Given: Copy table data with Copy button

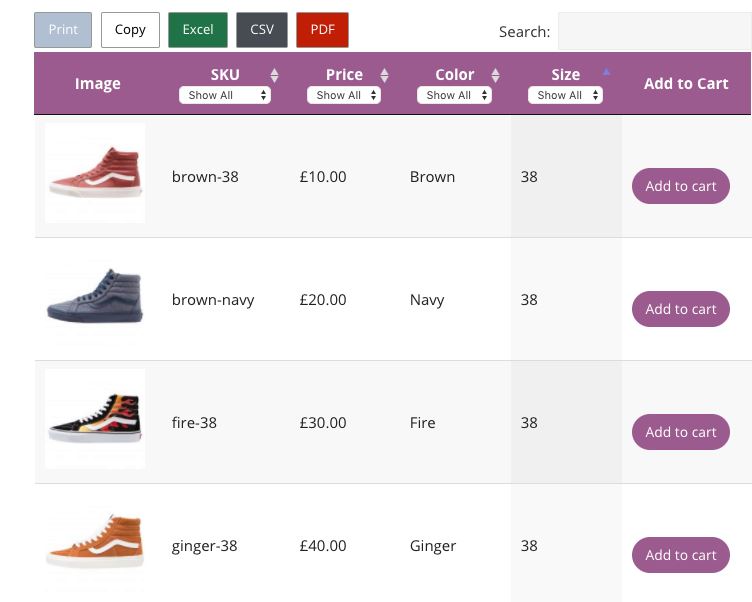Looking at the screenshot, I should [x=130, y=30].
